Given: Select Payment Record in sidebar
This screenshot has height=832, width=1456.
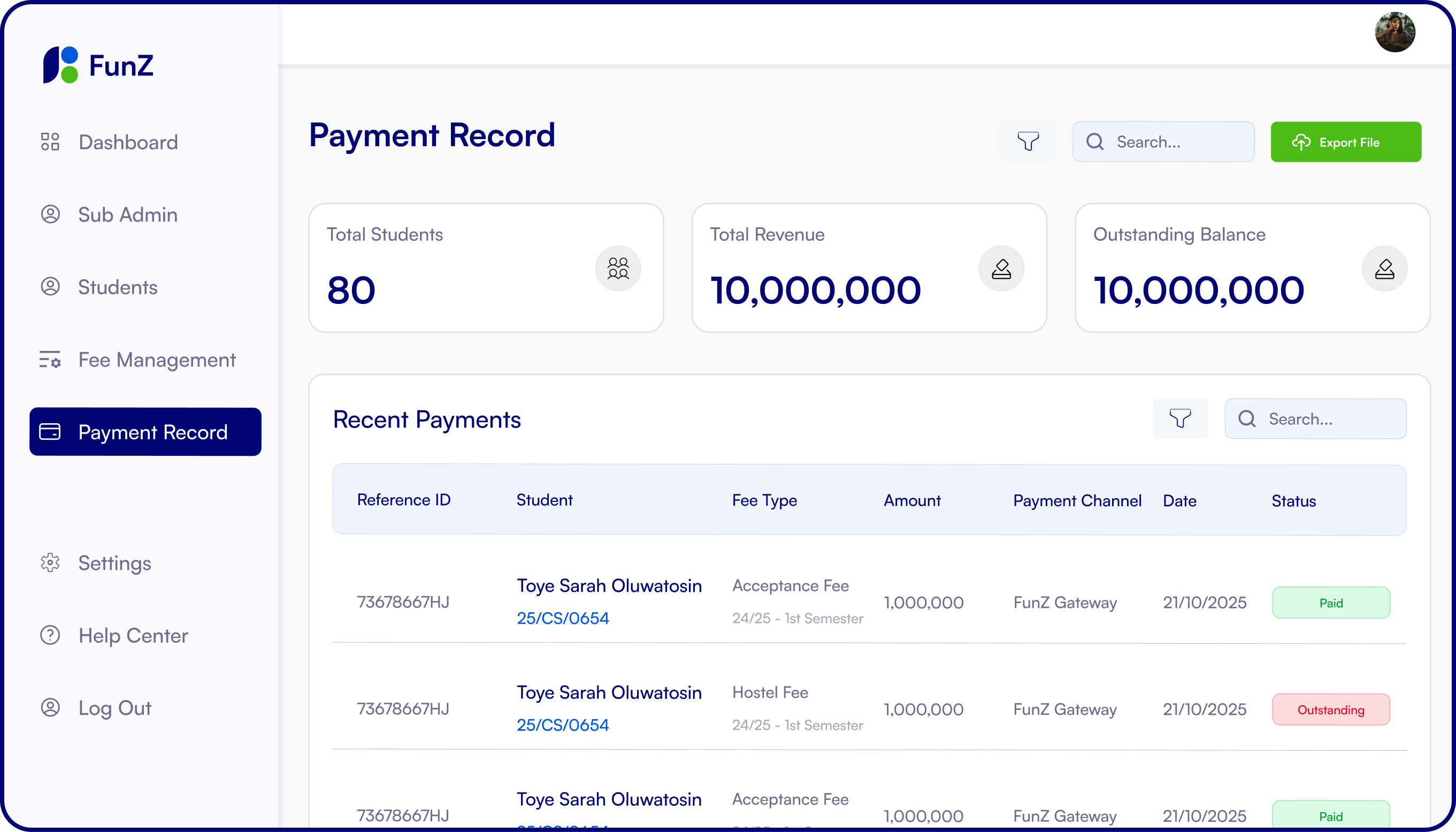Looking at the screenshot, I should 145,432.
